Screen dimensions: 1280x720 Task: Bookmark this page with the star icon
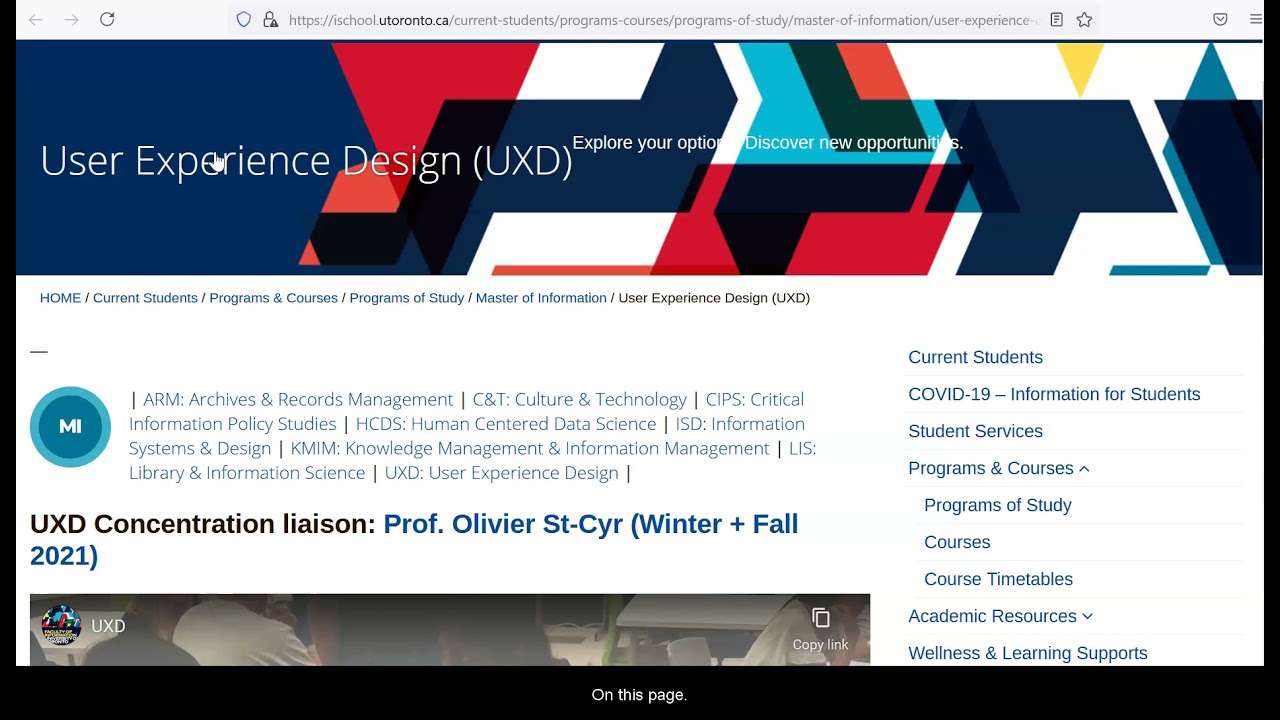pyautogui.click(x=1084, y=20)
